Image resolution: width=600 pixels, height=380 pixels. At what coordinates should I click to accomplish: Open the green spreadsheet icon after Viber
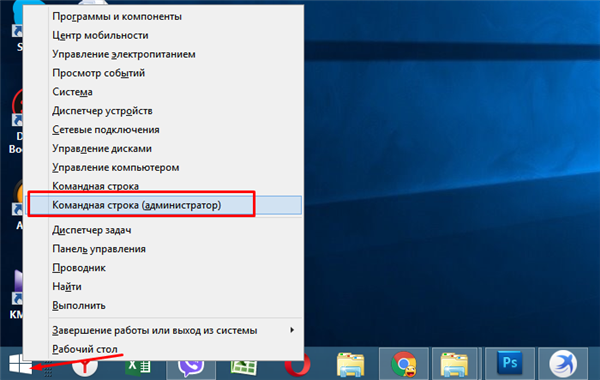(244, 368)
